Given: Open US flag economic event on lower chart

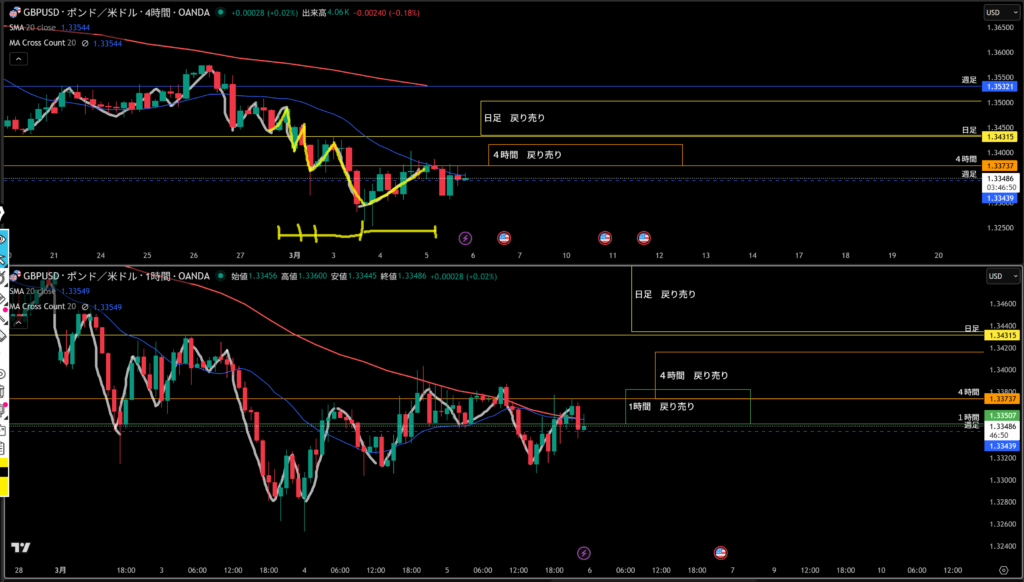Looking at the screenshot, I should tap(720, 552).
